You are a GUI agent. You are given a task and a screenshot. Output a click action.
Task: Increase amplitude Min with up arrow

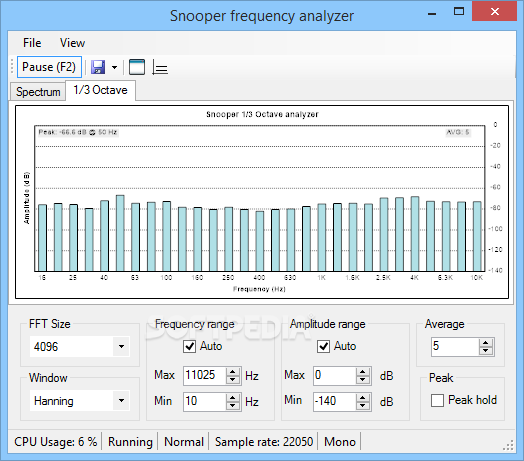point(363,397)
